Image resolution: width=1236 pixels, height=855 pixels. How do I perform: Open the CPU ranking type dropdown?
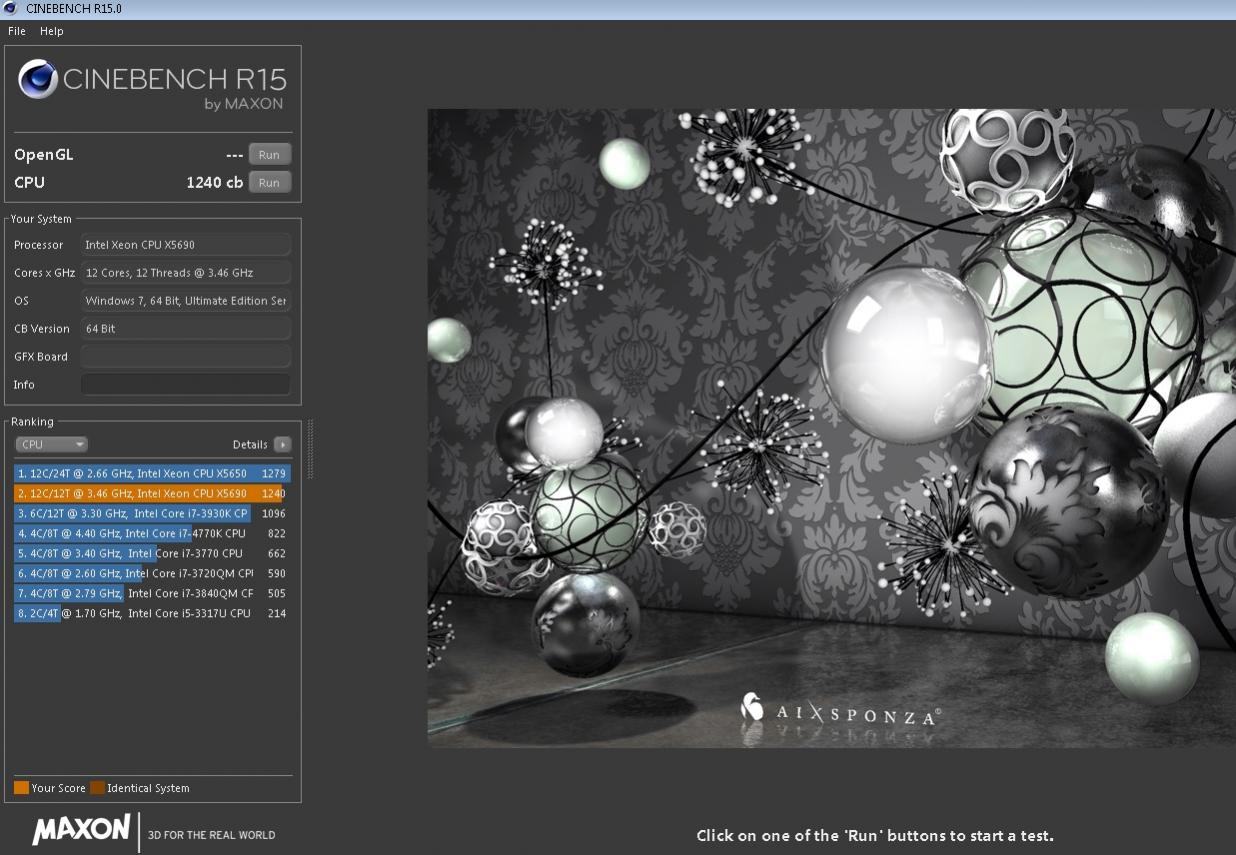51,444
